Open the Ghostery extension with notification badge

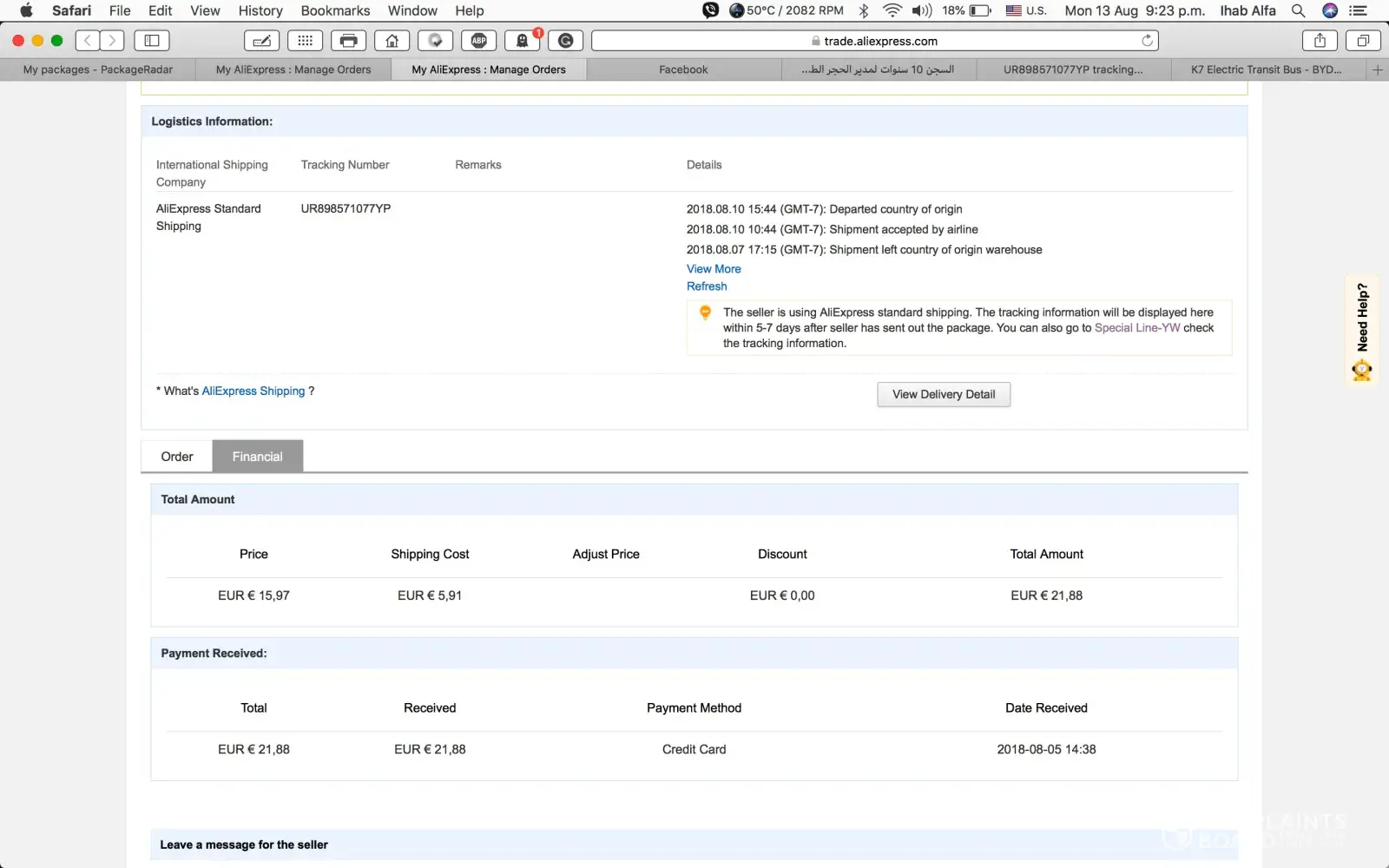pos(523,41)
